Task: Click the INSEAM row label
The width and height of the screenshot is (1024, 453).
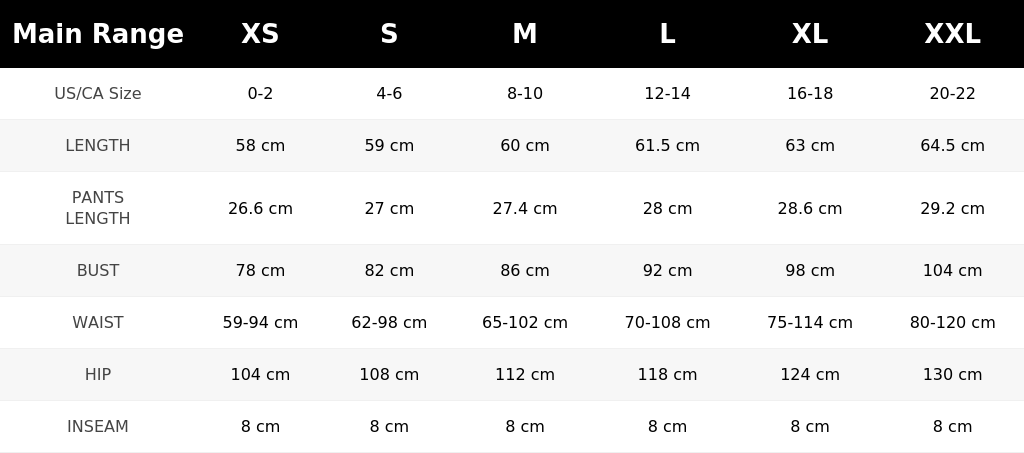Action: pyautogui.click(x=98, y=426)
